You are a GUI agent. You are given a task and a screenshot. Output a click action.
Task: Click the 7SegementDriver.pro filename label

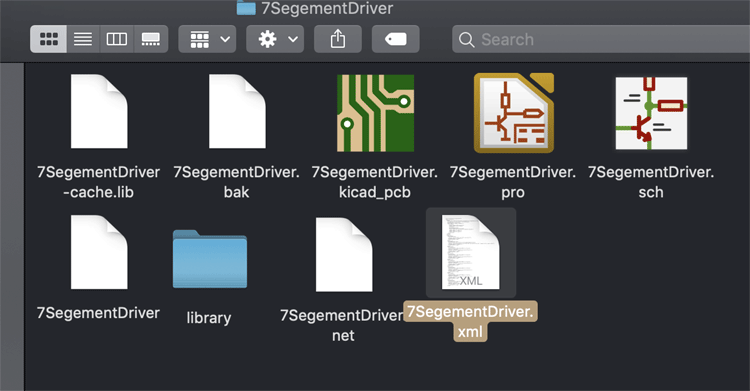point(513,182)
